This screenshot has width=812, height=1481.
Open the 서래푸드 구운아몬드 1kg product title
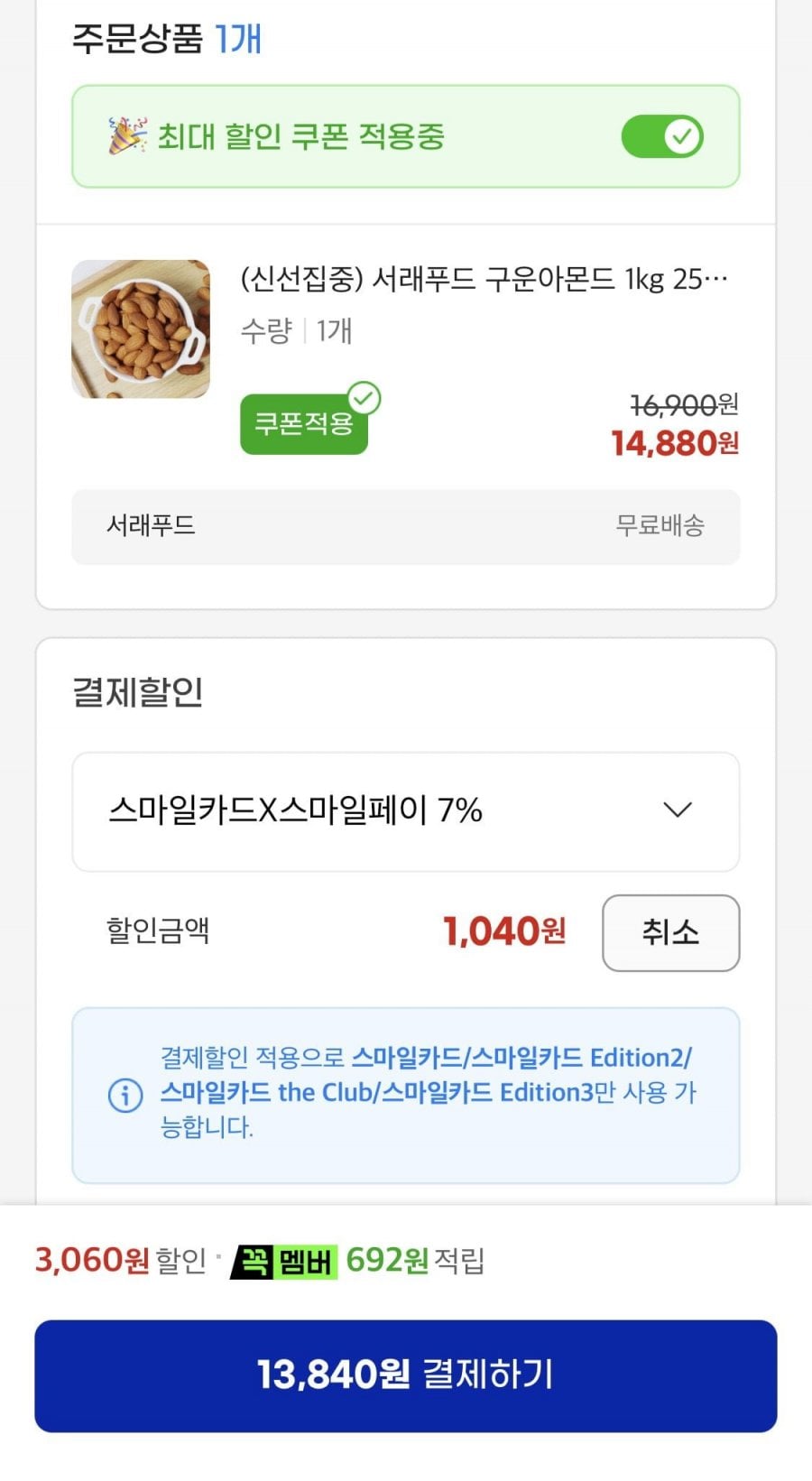click(x=484, y=279)
